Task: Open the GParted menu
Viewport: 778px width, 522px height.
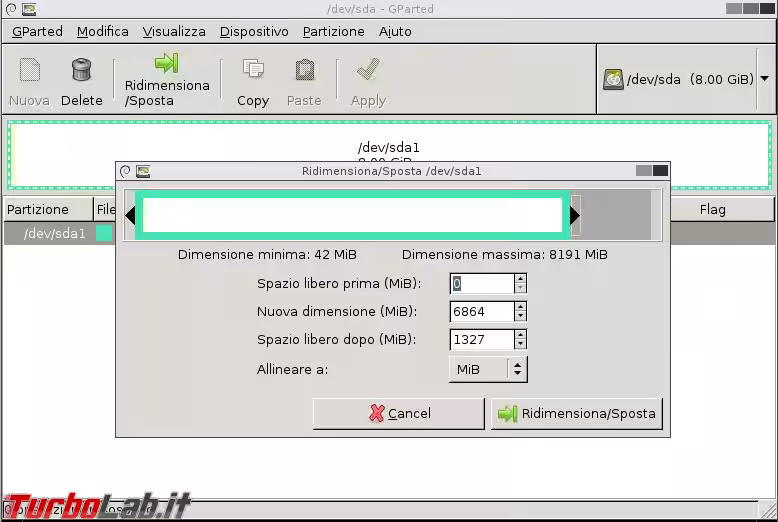Action: (37, 31)
